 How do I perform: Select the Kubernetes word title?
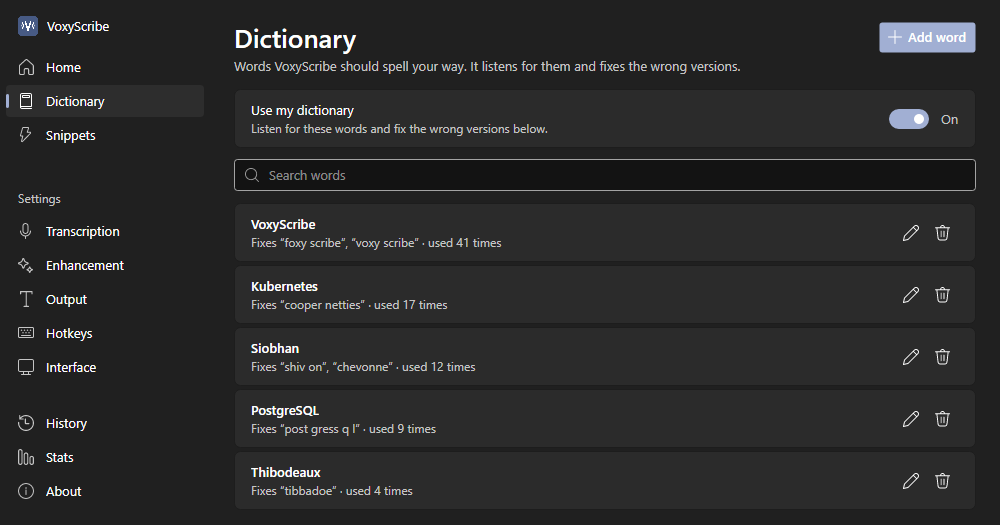click(284, 286)
